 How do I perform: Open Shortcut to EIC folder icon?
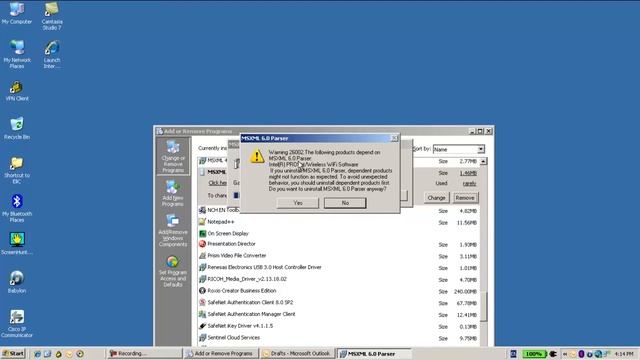tap(17, 170)
